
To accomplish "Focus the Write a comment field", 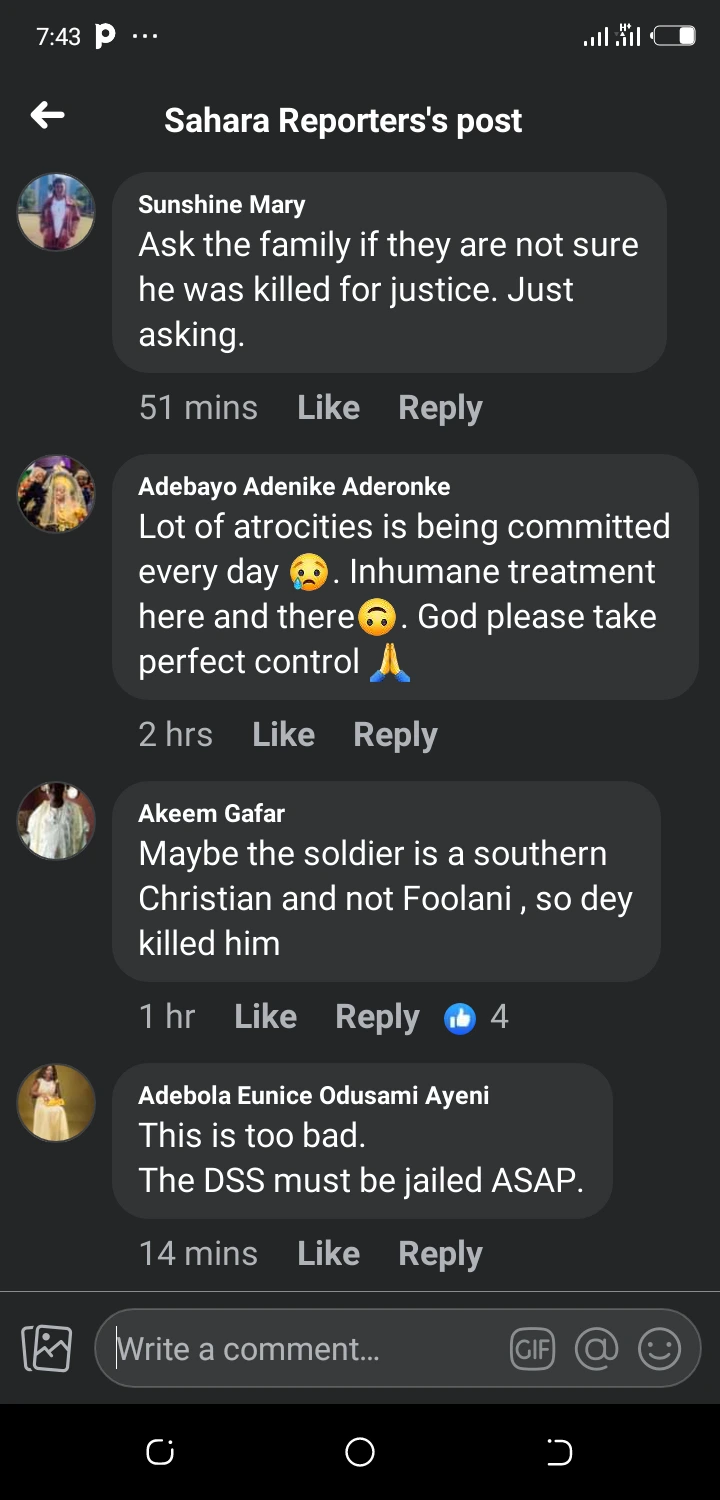I will click(300, 1349).
